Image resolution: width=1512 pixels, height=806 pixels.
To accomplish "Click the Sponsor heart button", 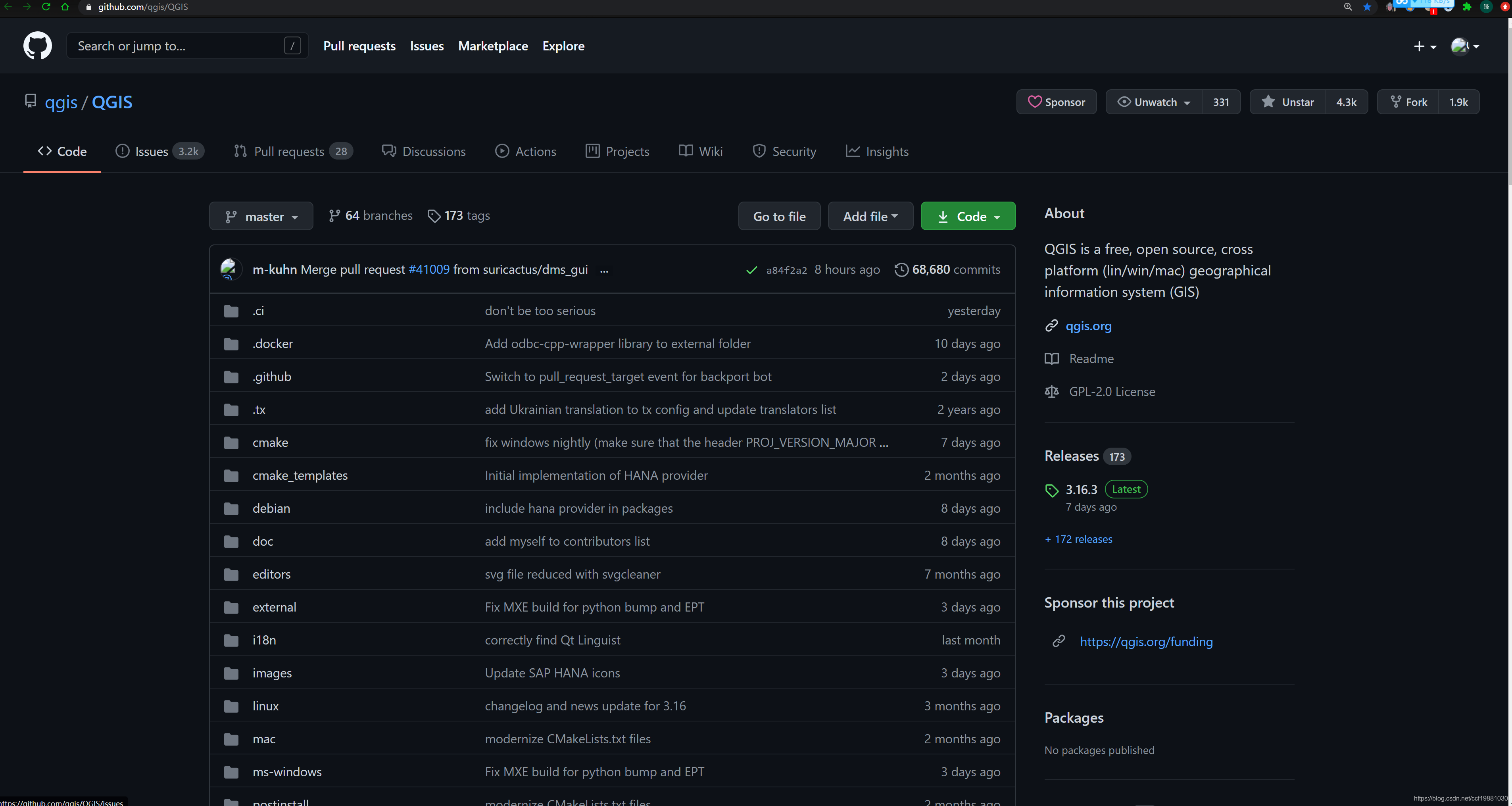I will (x=1056, y=102).
